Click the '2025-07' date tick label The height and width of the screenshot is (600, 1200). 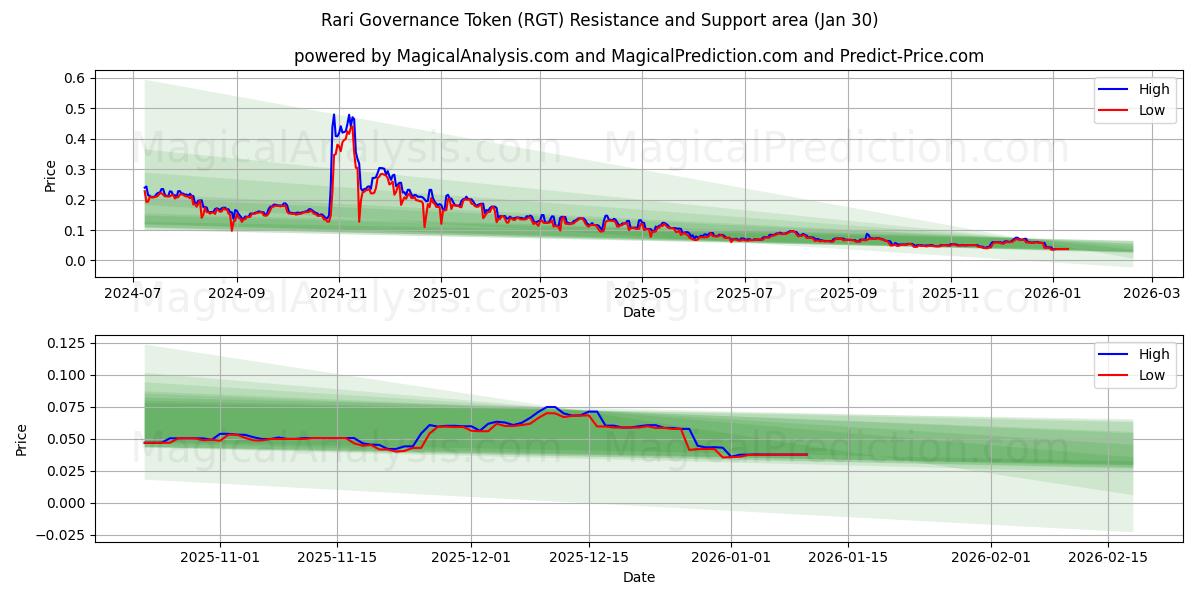click(743, 293)
